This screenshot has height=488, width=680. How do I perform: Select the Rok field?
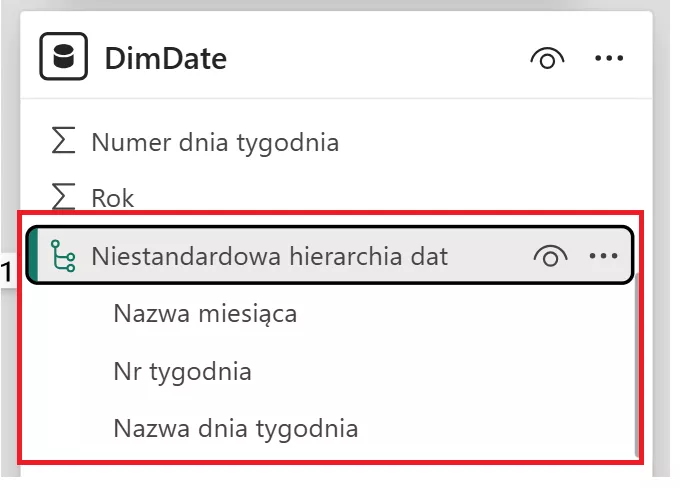click(x=112, y=198)
